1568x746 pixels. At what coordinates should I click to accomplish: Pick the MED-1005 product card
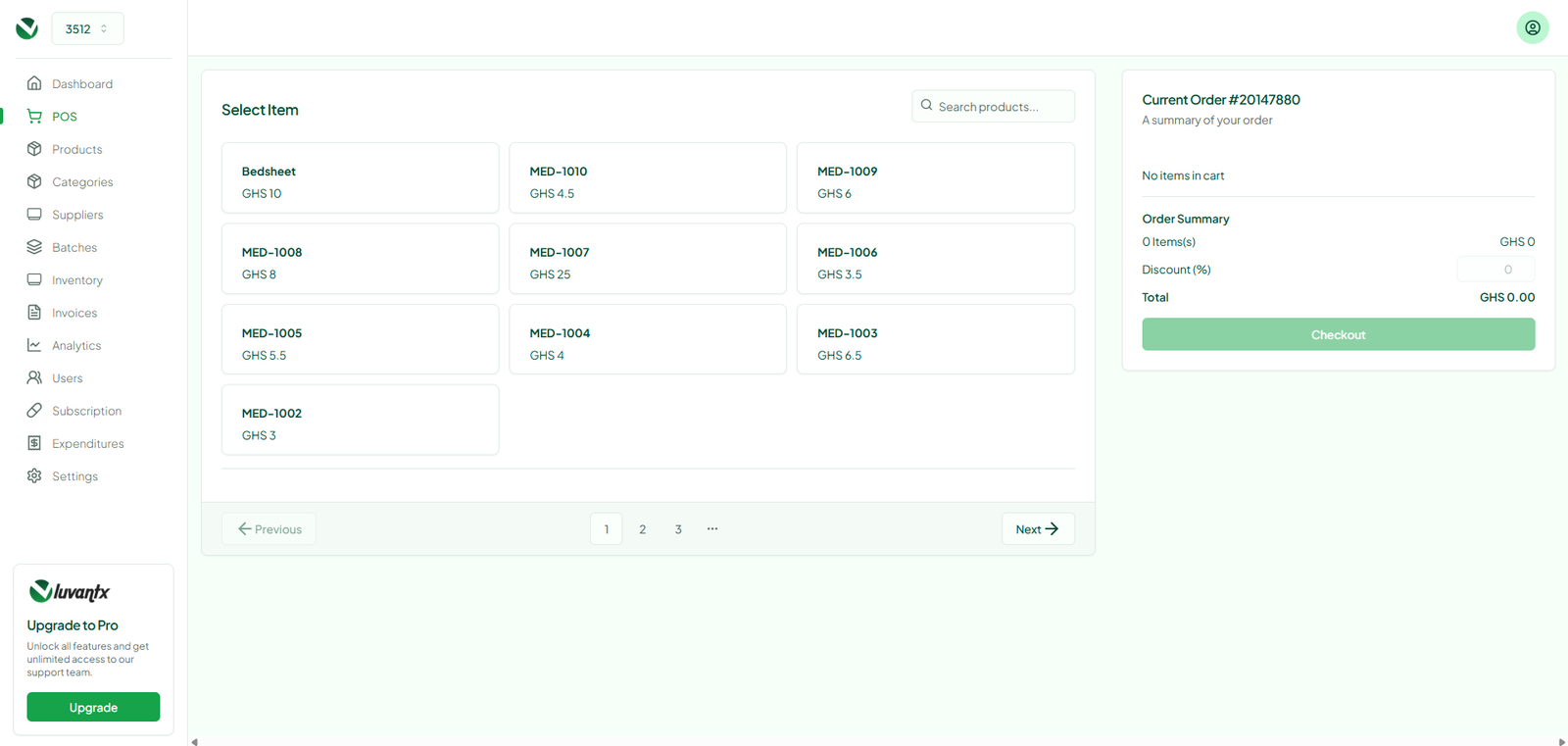360,339
